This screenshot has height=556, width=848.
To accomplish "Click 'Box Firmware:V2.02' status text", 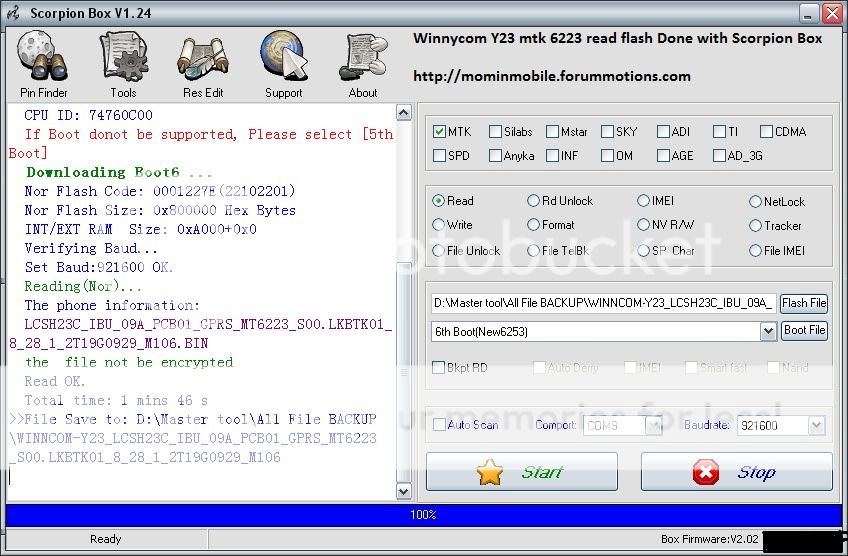I will click(x=710, y=539).
